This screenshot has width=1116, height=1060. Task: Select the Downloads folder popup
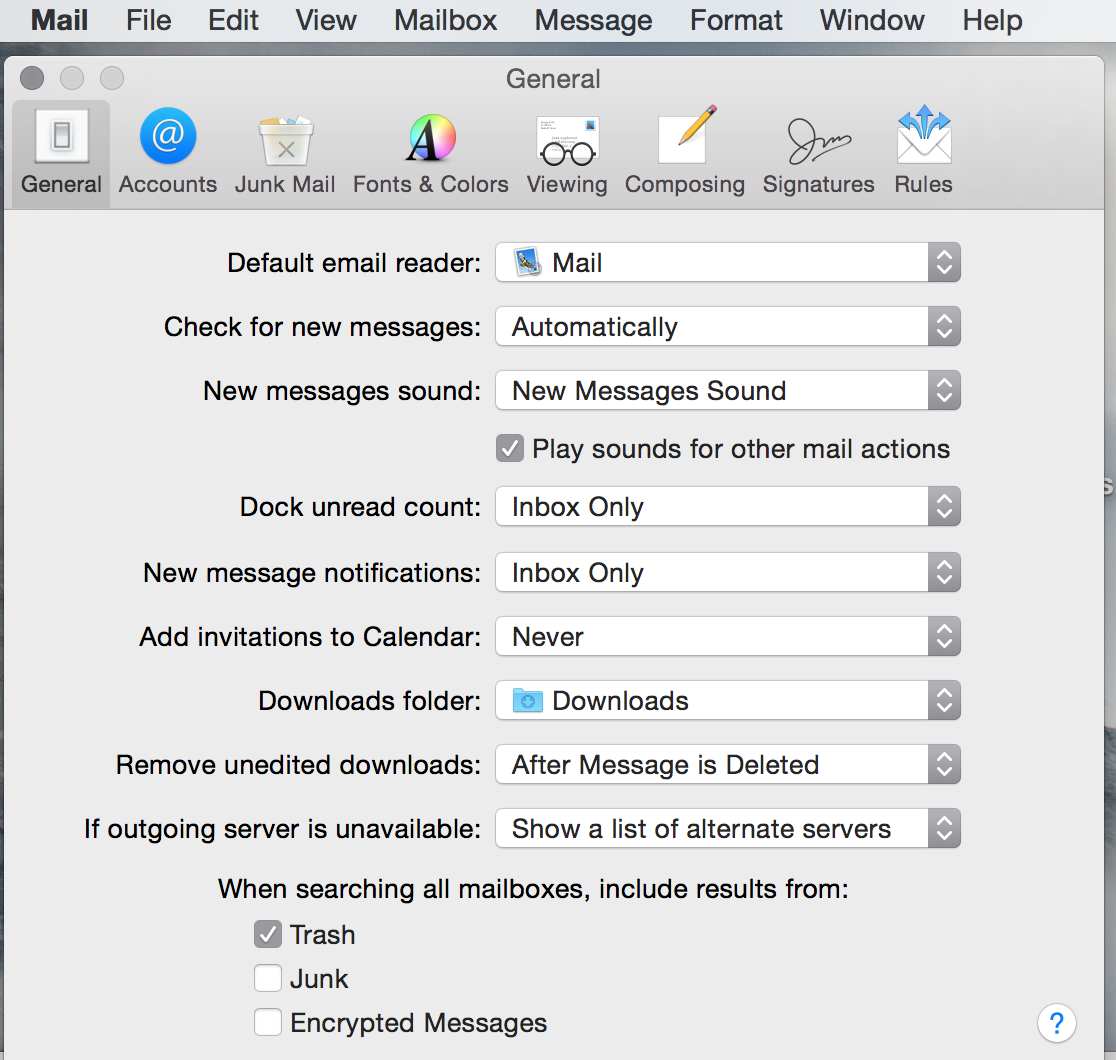[727, 700]
